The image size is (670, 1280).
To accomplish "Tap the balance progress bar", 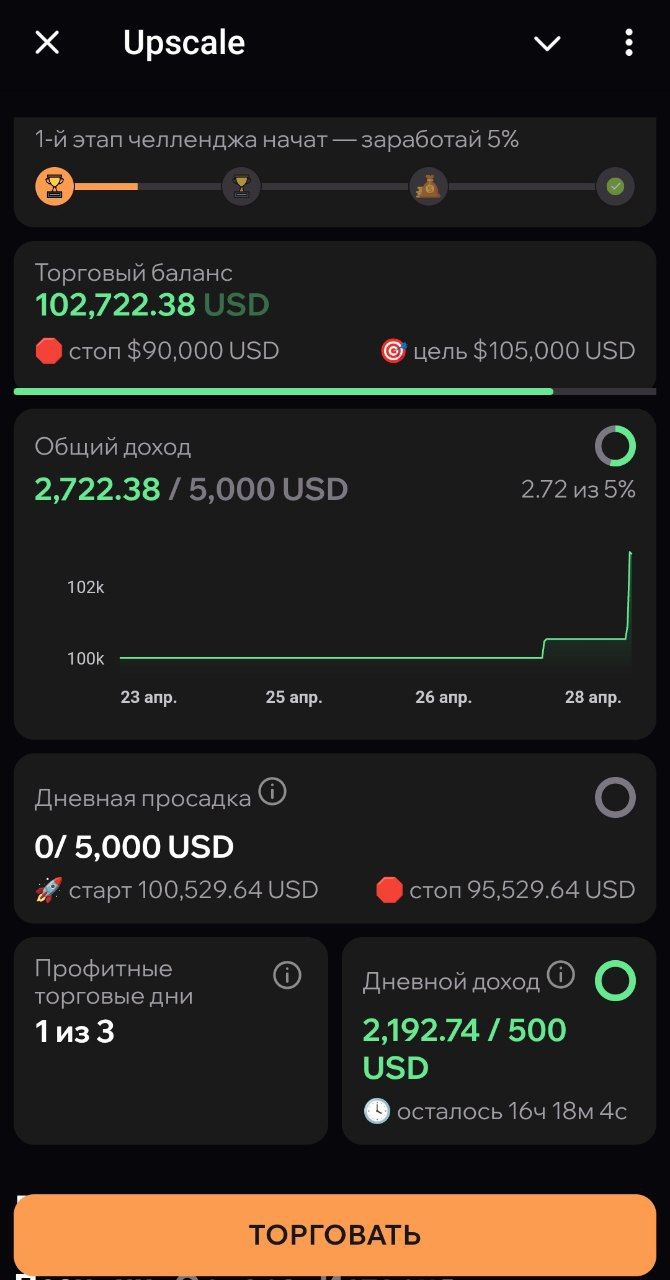I will [335, 391].
